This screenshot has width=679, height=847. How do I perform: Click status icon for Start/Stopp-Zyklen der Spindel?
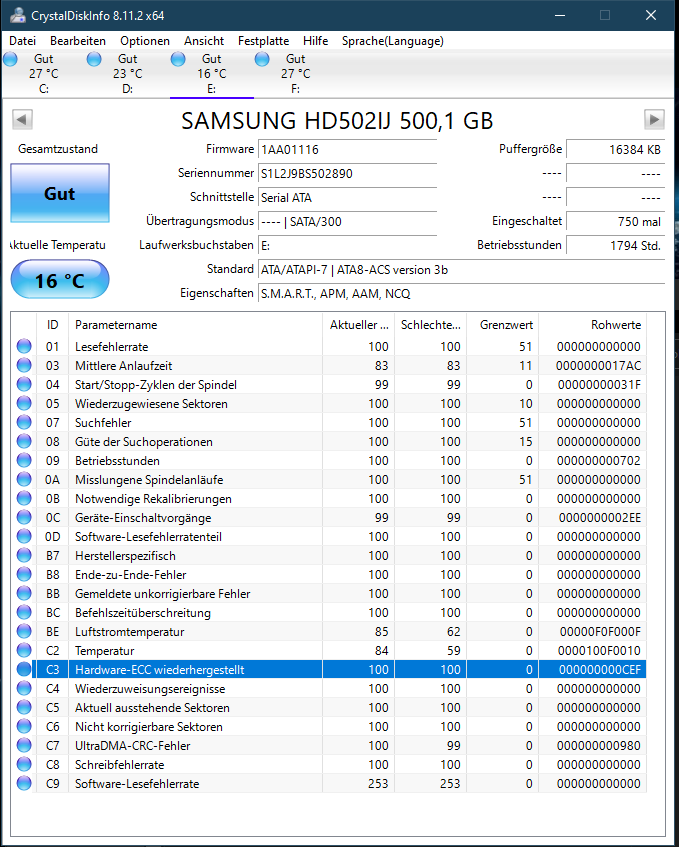(24, 384)
